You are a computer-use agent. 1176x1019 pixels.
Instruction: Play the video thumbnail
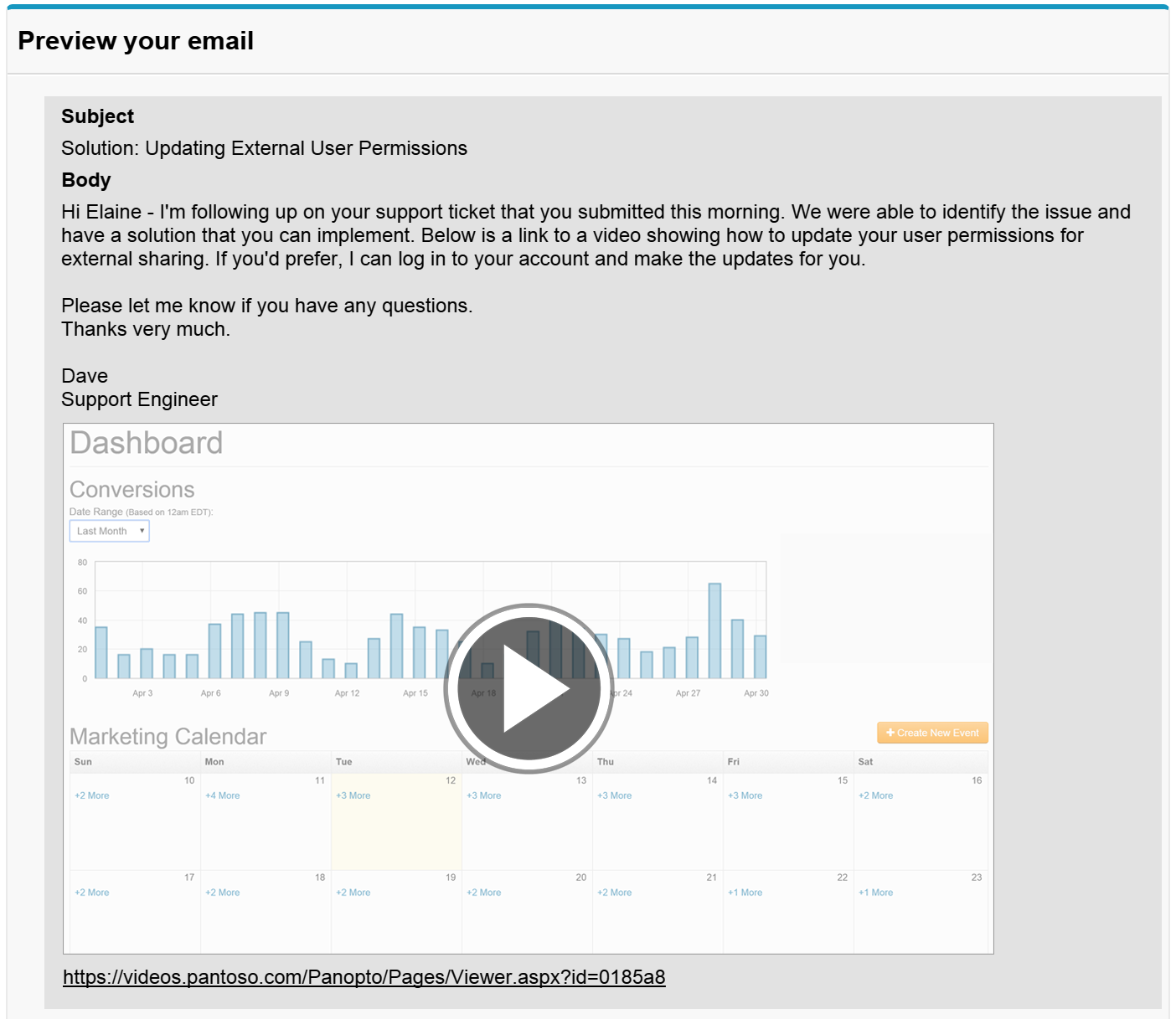[529, 688]
